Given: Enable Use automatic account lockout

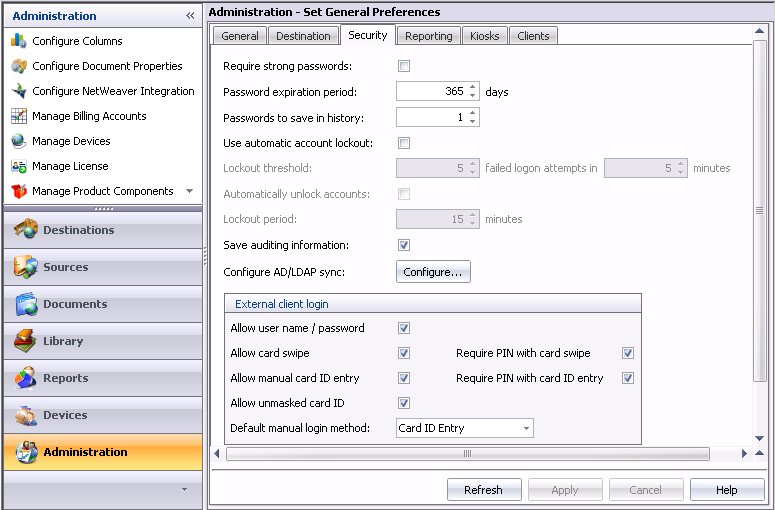Looking at the screenshot, I should (x=404, y=143).
